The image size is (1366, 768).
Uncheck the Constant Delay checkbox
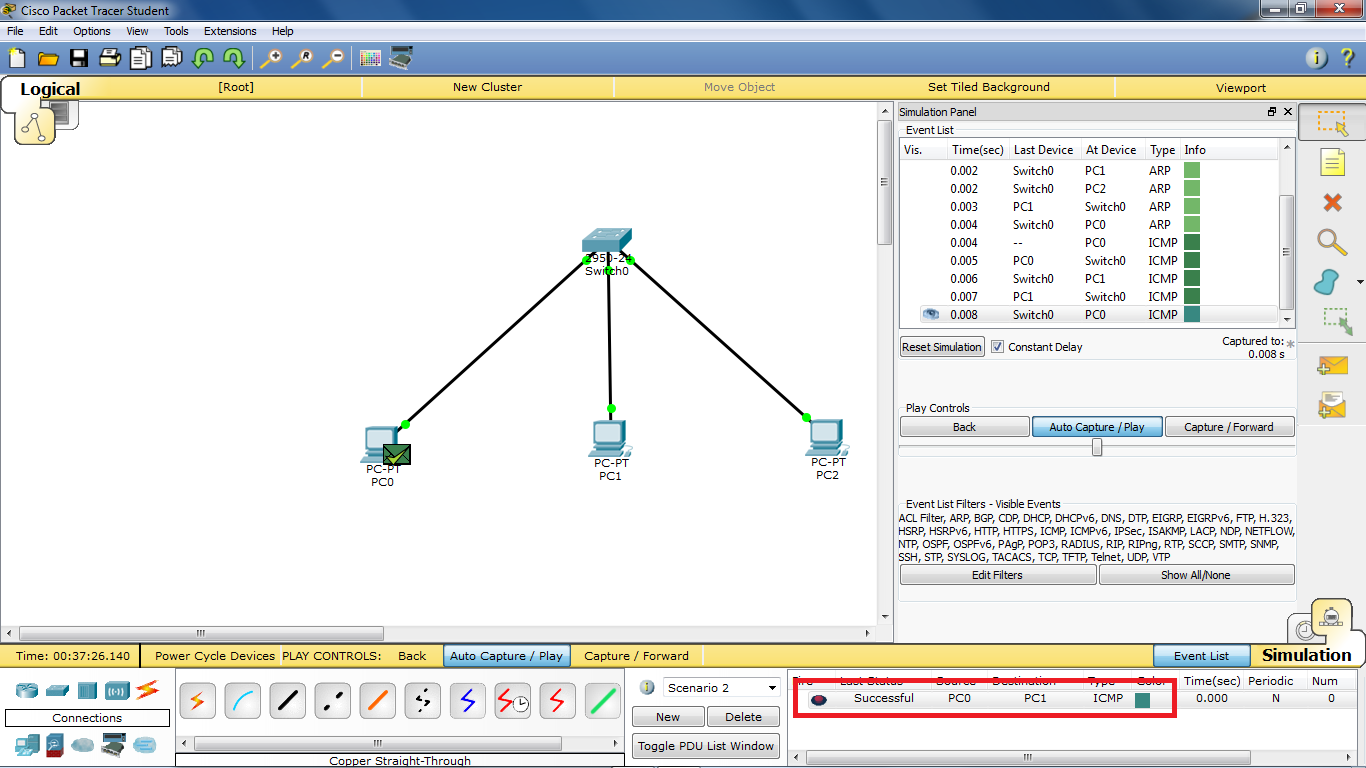997,346
